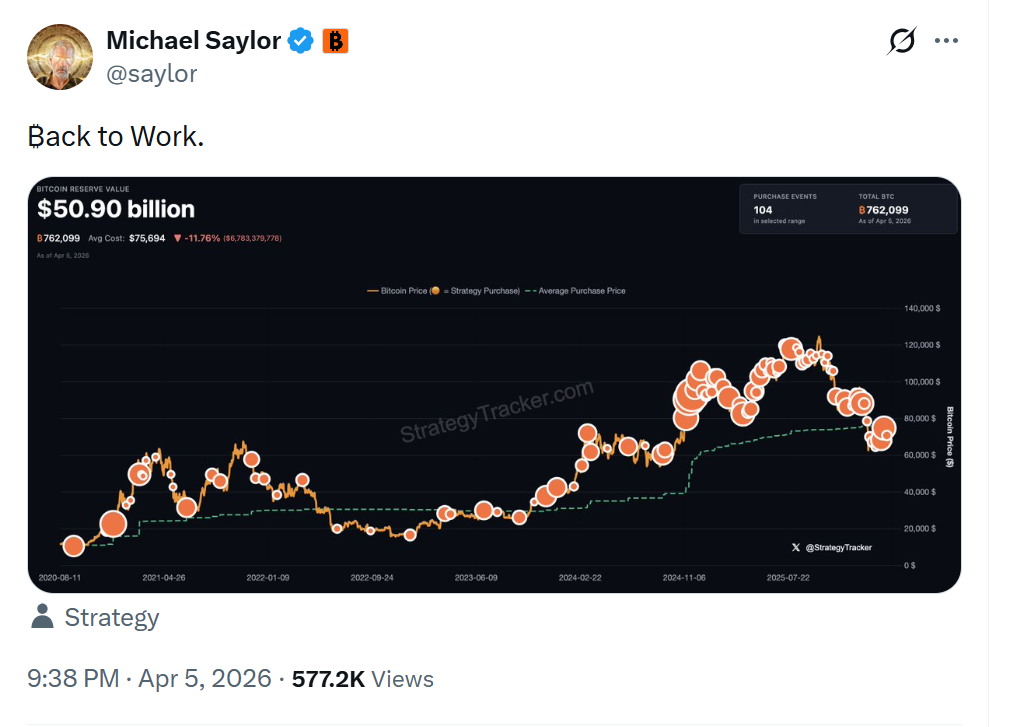The width and height of the screenshot is (1011, 727).
Task: Click the person tag icon beside Strategy
Action: 41,617
